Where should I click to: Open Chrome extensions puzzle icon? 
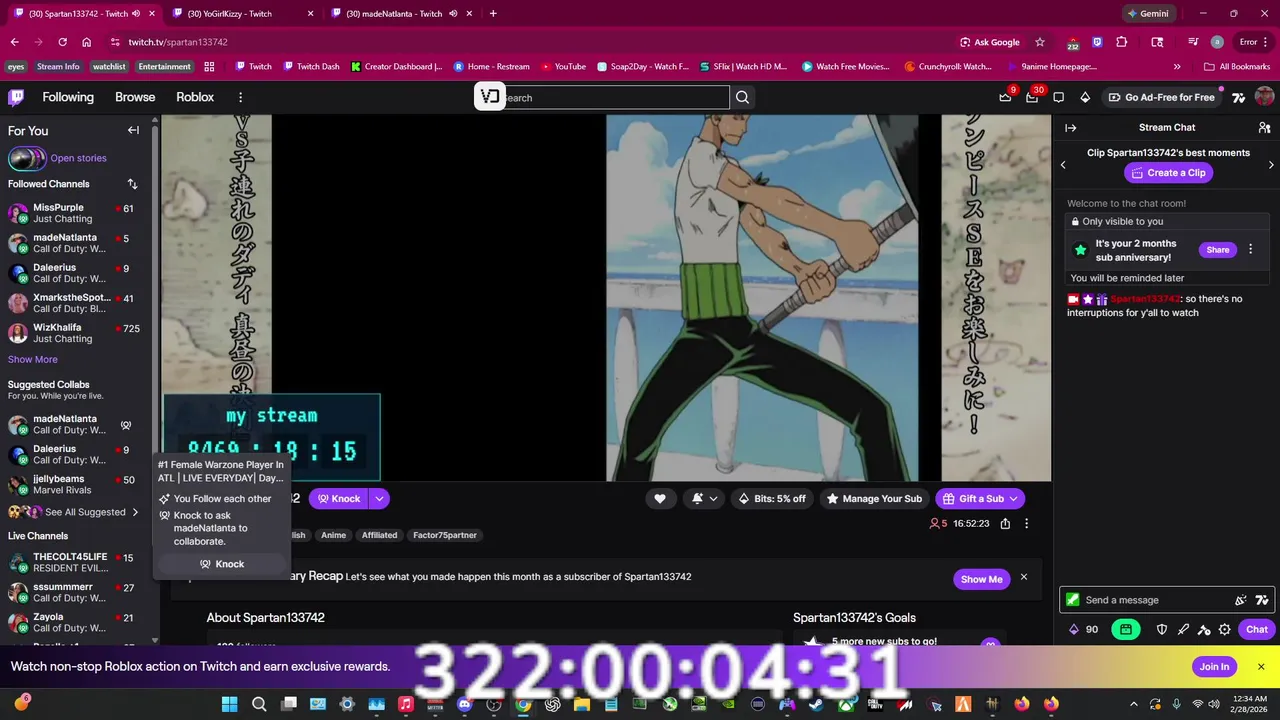coord(1122,42)
